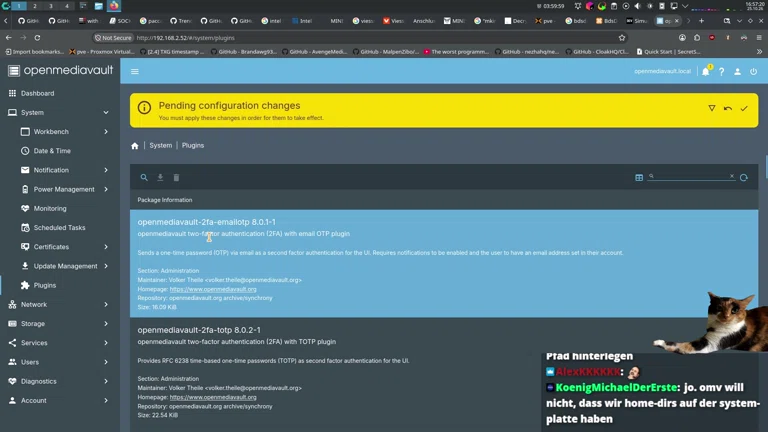Viewport: 768px width, 432px height.
Task: Open The worst programm... bookmark
Action: pyautogui.click(x=456, y=51)
